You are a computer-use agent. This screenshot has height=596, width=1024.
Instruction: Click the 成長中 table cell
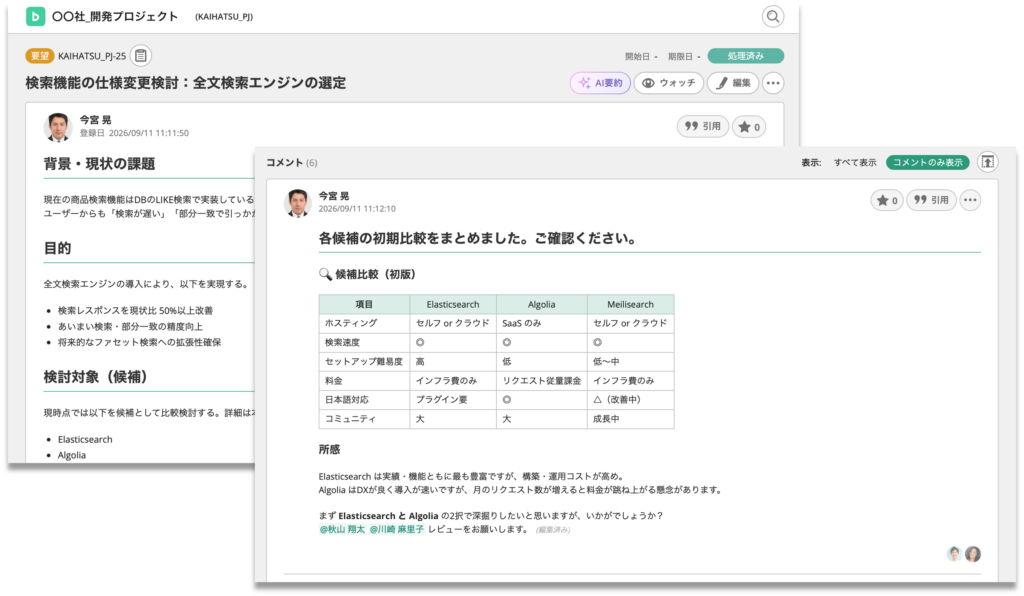coord(630,418)
